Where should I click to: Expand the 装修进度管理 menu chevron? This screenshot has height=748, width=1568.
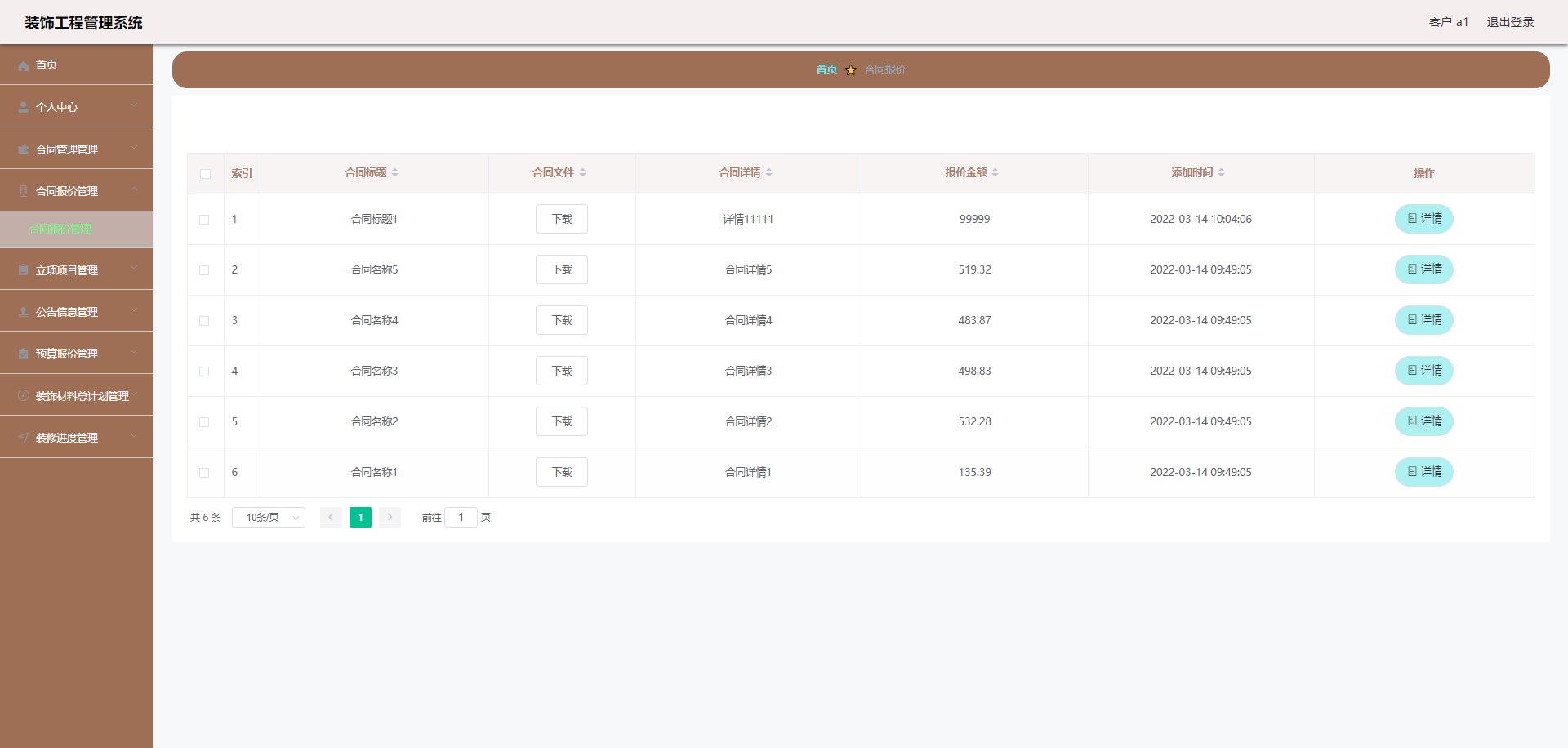134,436
